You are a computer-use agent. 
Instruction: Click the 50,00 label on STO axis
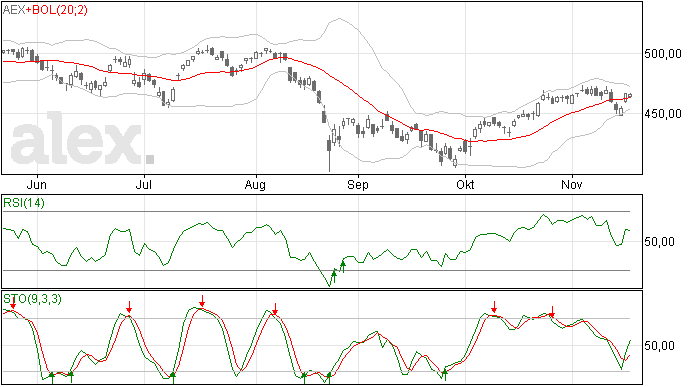(659, 346)
